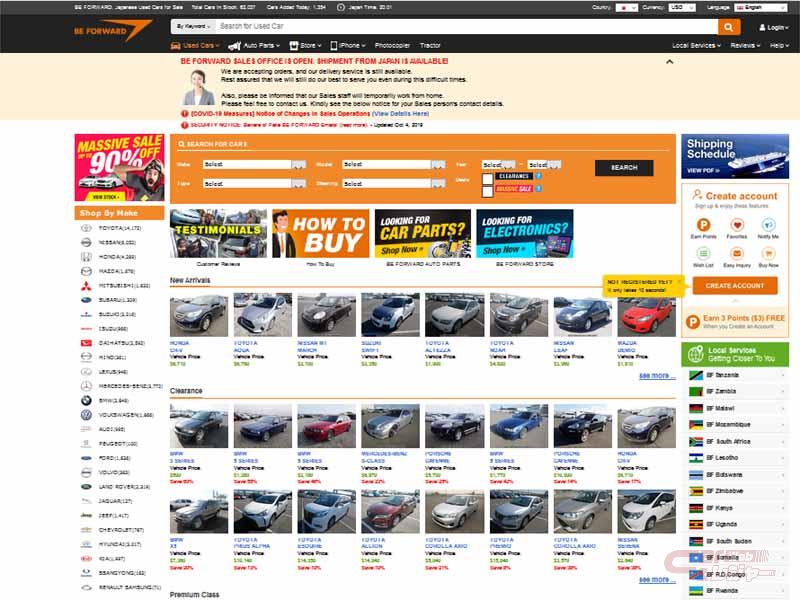Open the Local Services menu
The width and height of the screenshot is (800, 600).
pos(696,45)
